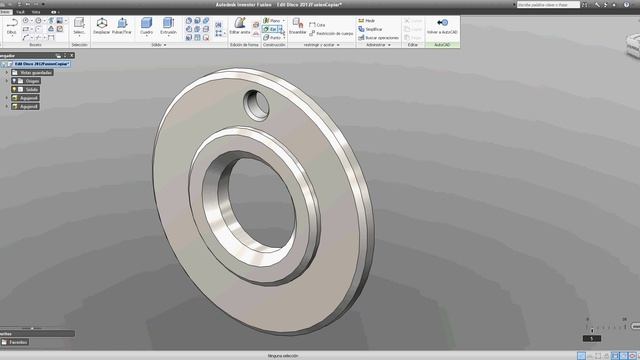Open the Restringir y acotar panel dropdown
The image size is (640, 360).
click(x=338, y=45)
